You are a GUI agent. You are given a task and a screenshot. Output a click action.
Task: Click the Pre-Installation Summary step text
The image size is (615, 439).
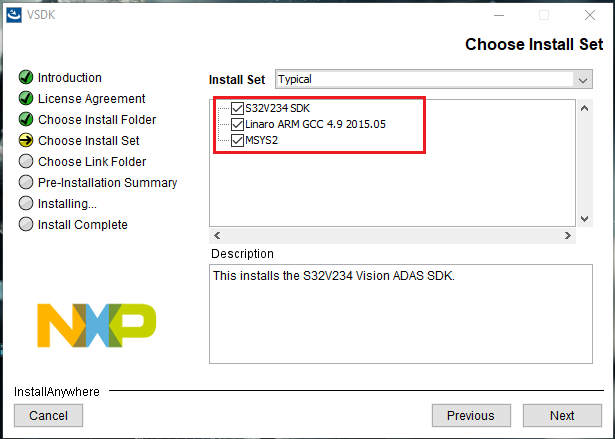click(x=107, y=182)
